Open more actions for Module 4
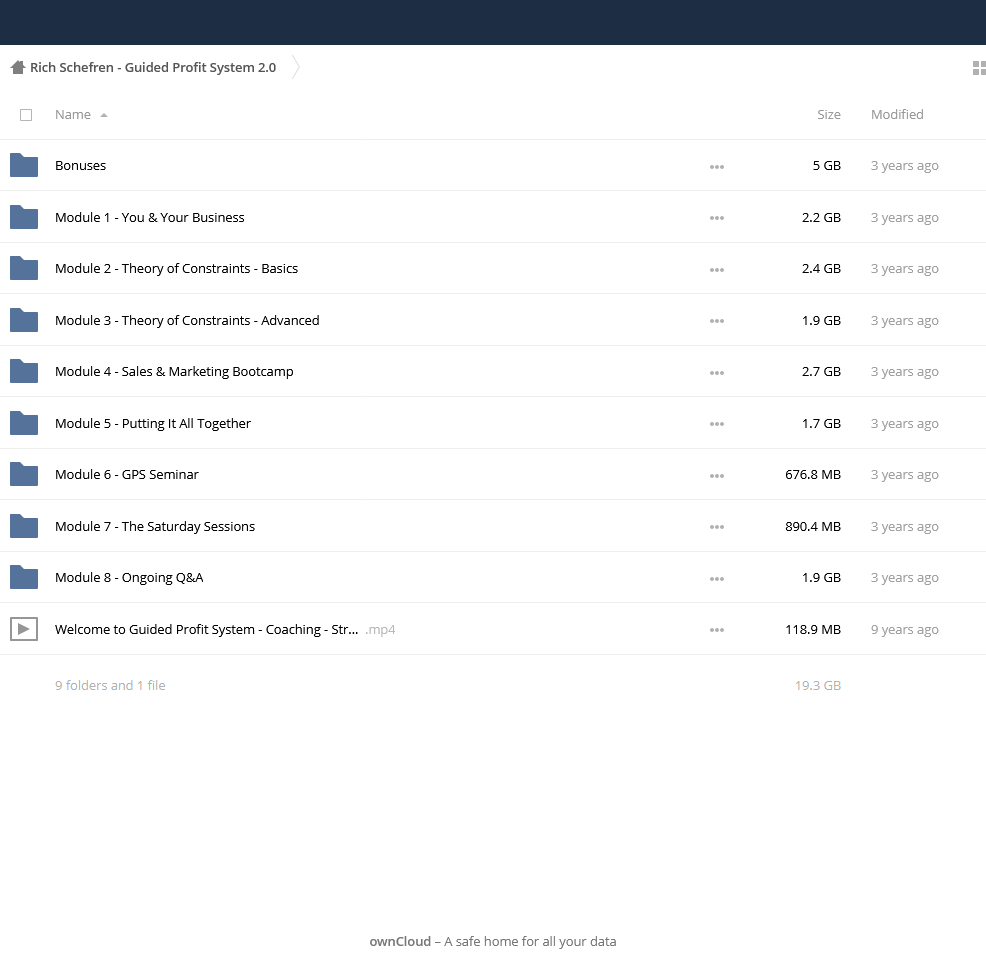This screenshot has height=971, width=986. [717, 373]
